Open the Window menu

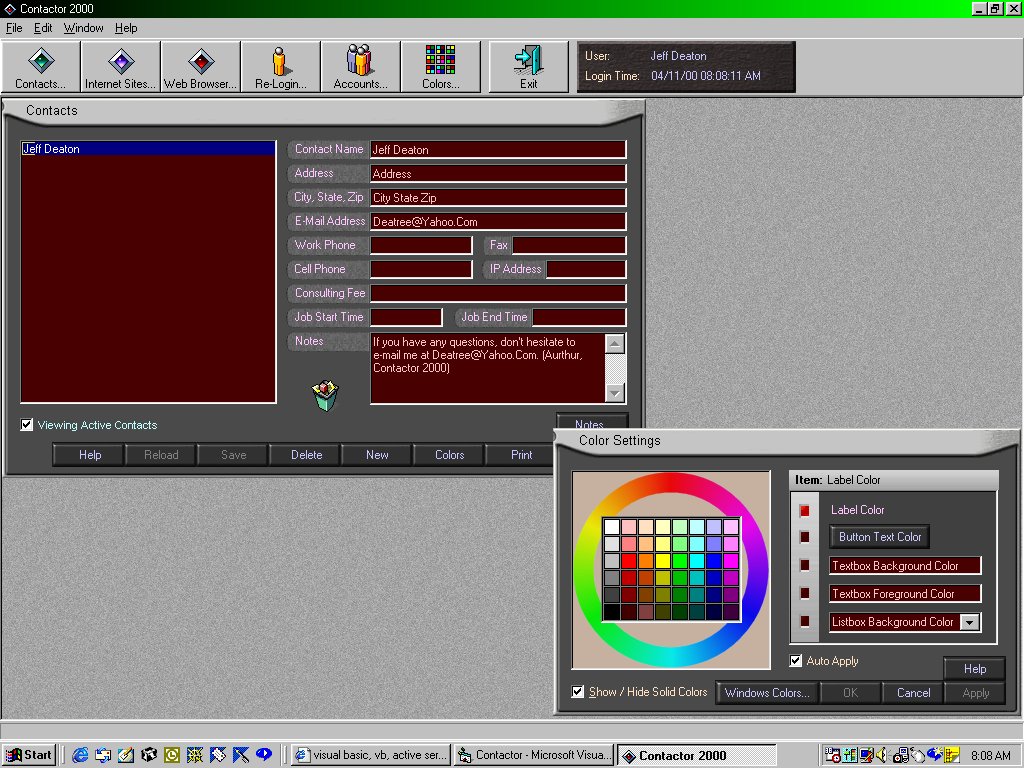coord(84,28)
